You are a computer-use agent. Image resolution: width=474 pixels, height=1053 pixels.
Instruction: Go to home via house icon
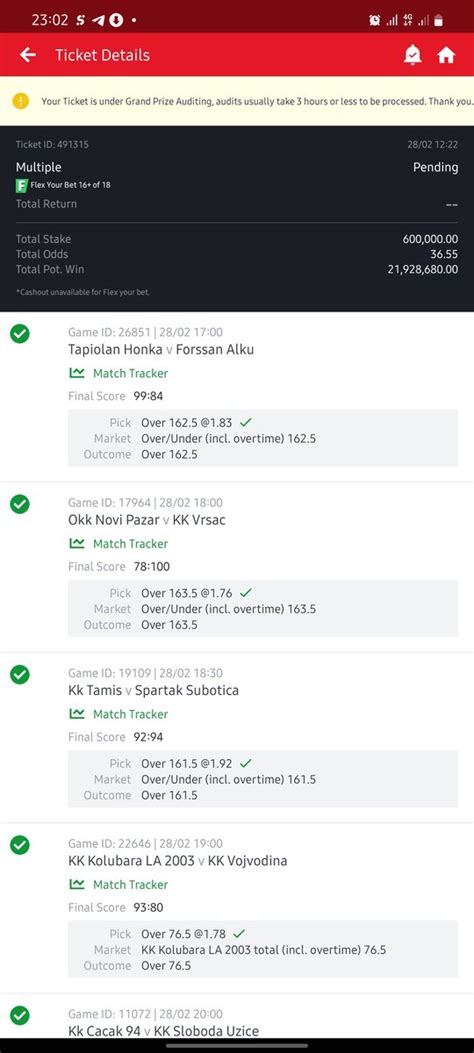pos(446,55)
